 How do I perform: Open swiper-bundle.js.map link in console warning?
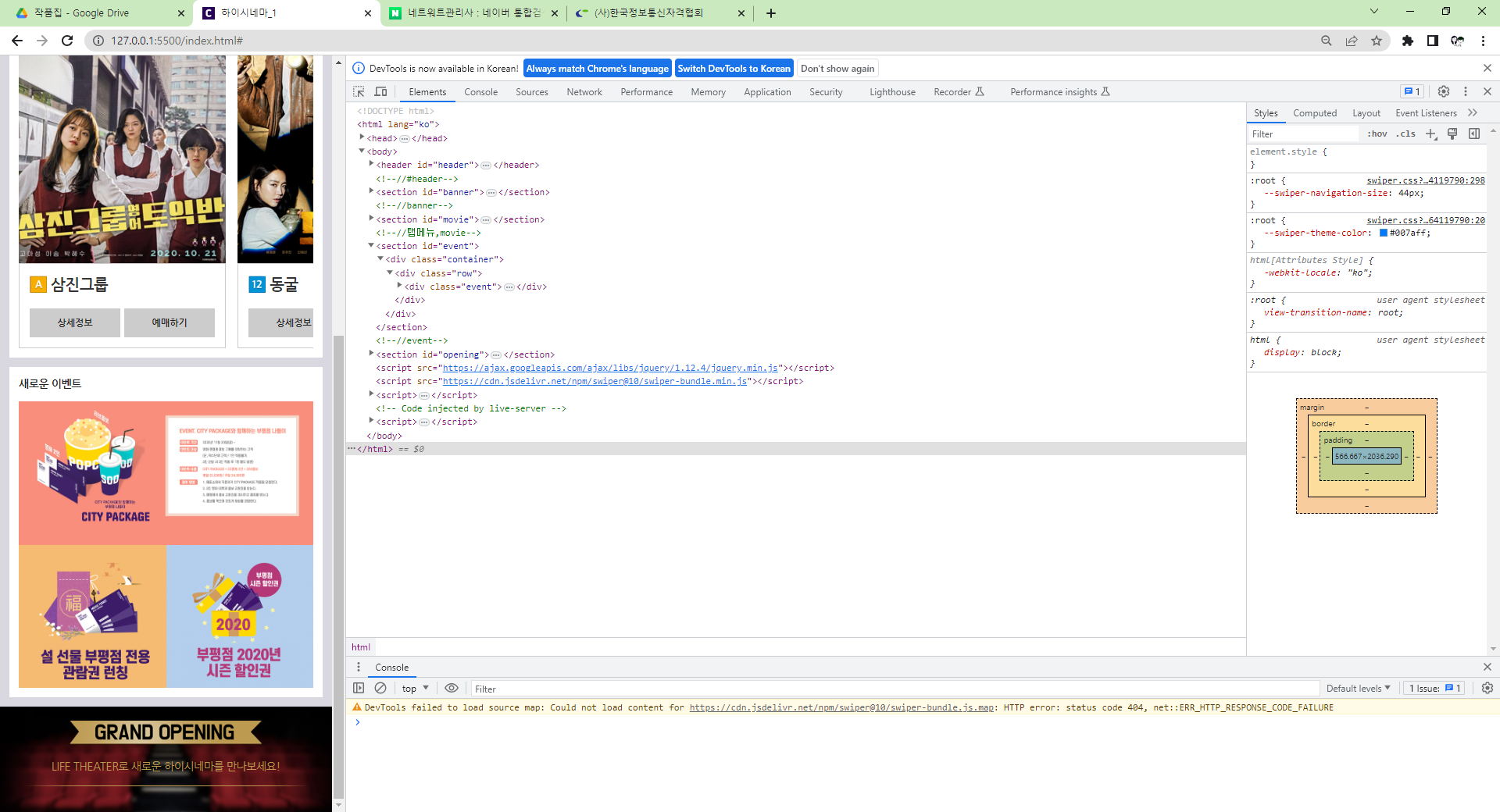(x=841, y=707)
